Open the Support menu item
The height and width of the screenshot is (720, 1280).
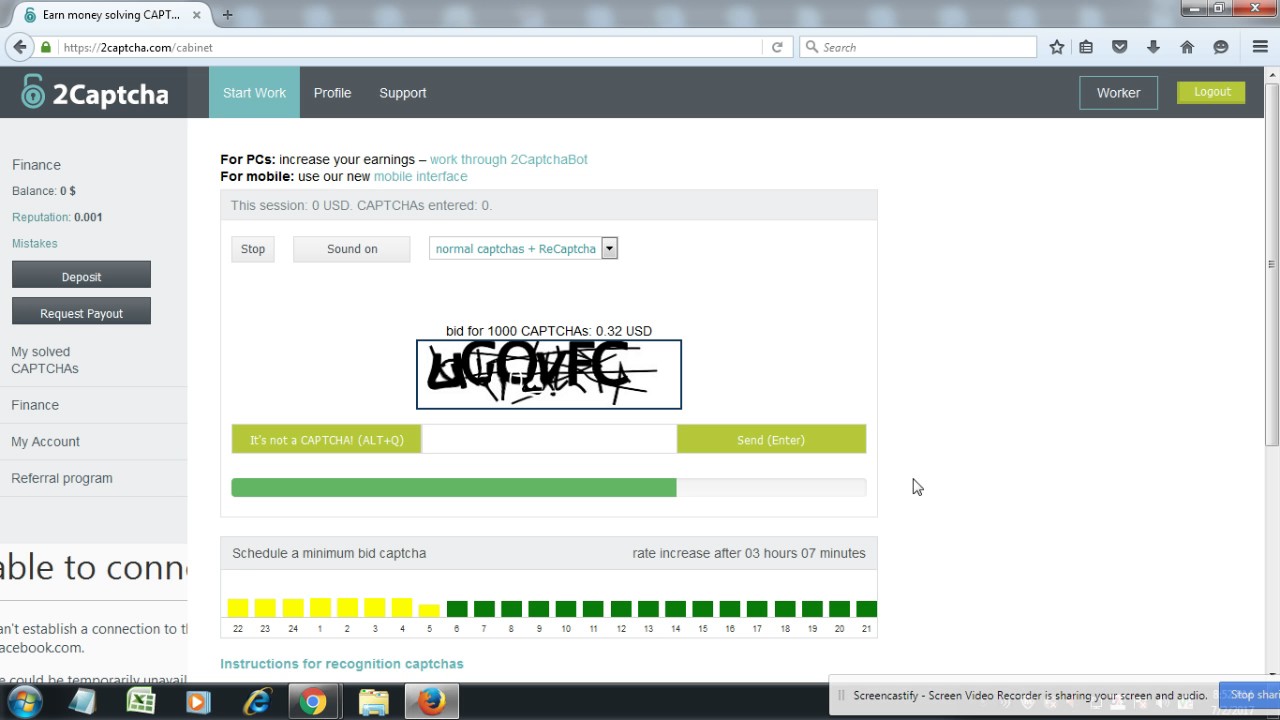pos(403,93)
